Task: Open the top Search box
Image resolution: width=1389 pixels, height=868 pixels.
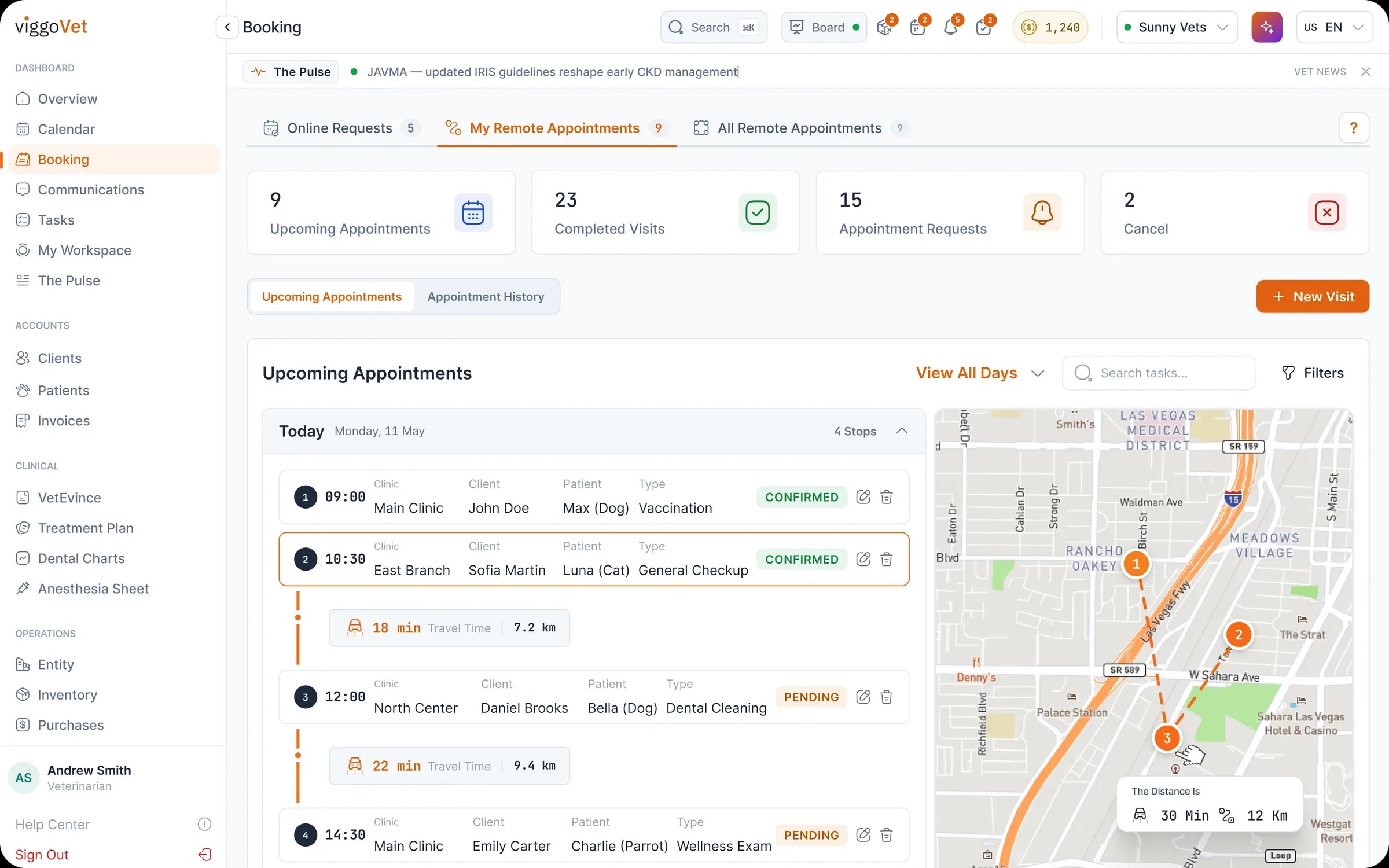Action: pyautogui.click(x=714, y=27)
